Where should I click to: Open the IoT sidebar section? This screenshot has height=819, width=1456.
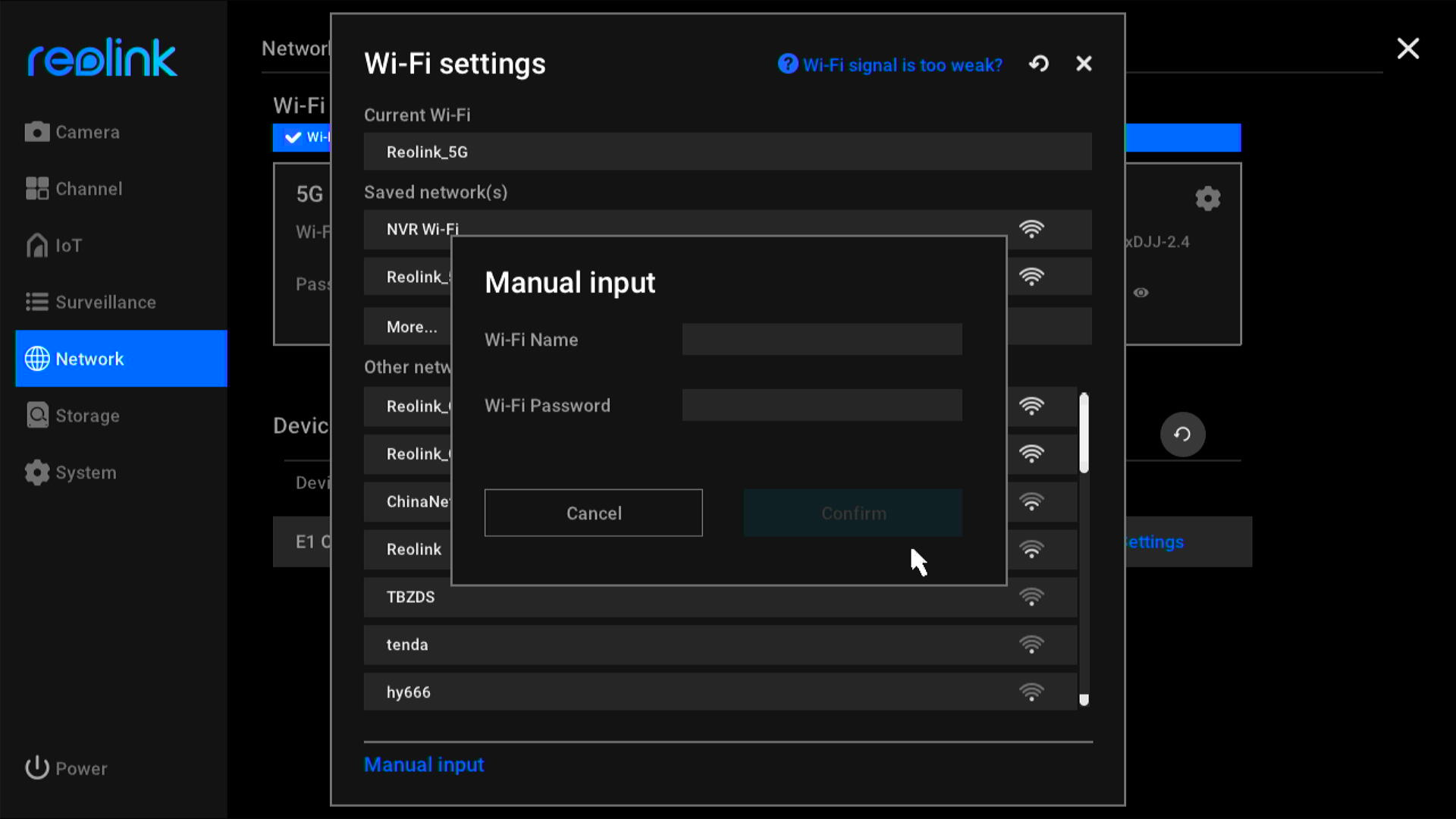(121, 246)
